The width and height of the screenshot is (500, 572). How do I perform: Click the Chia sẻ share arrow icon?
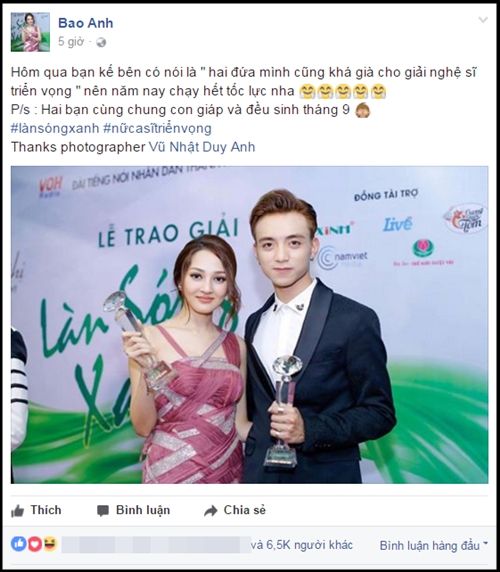click(211, 511)
